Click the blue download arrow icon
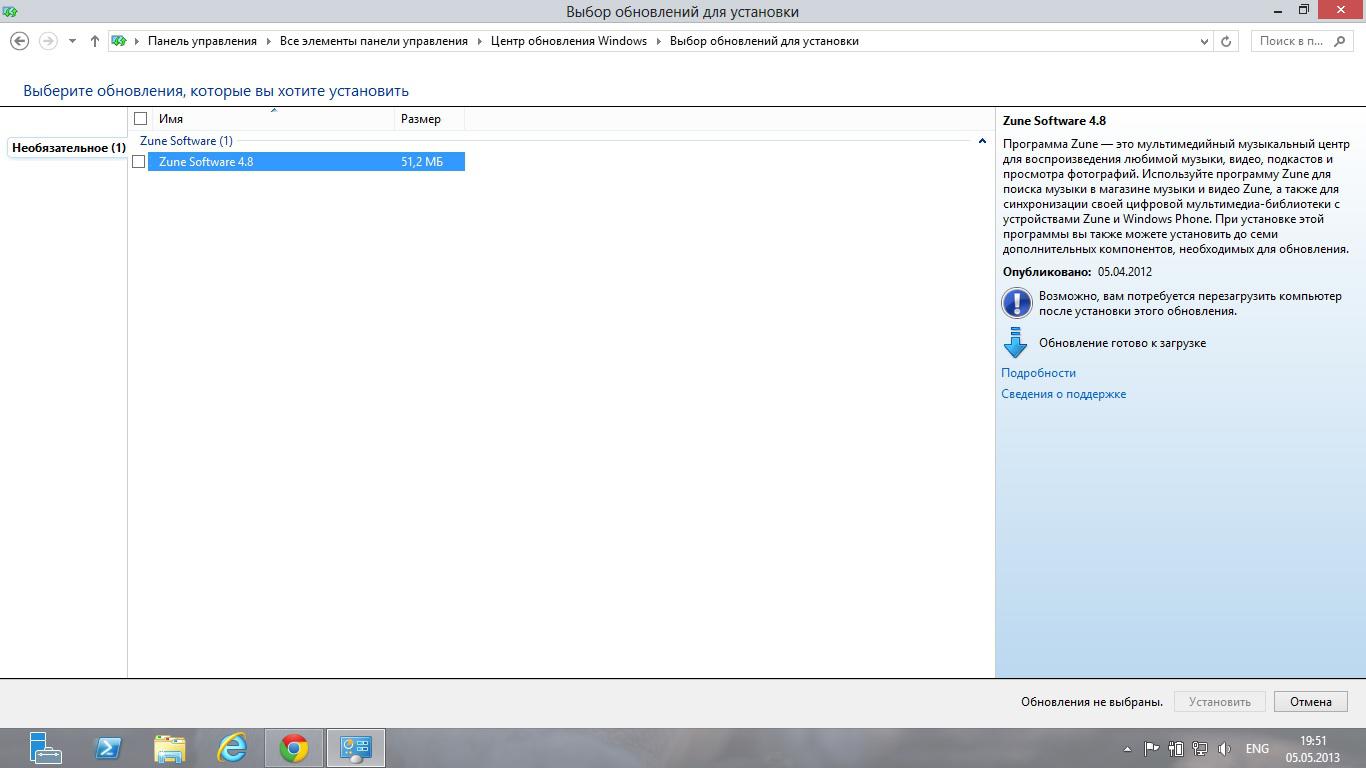 (1015, 343)
